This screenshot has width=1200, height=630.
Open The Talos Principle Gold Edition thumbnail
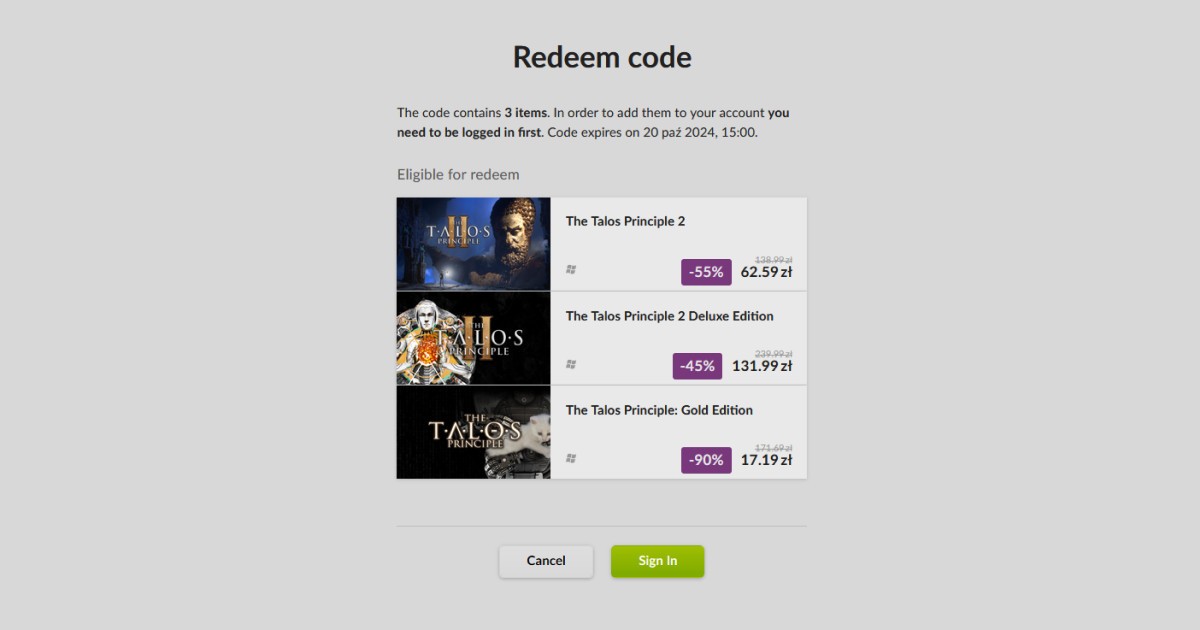(474, 432)
